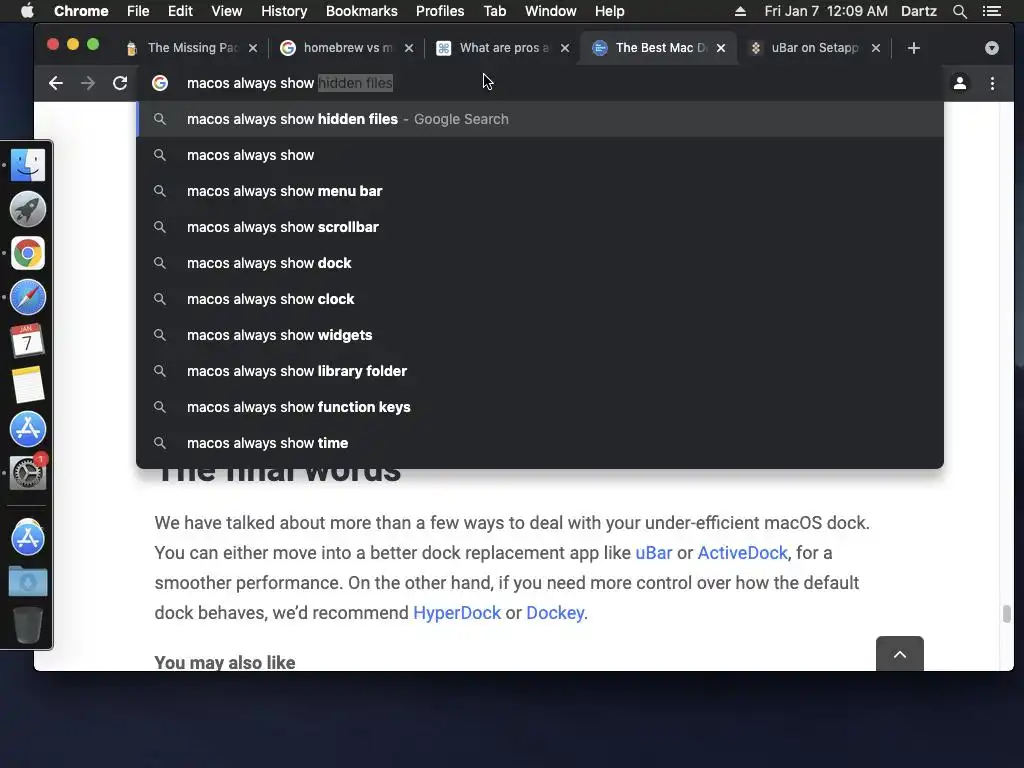Open the File menu

(138, 11)
